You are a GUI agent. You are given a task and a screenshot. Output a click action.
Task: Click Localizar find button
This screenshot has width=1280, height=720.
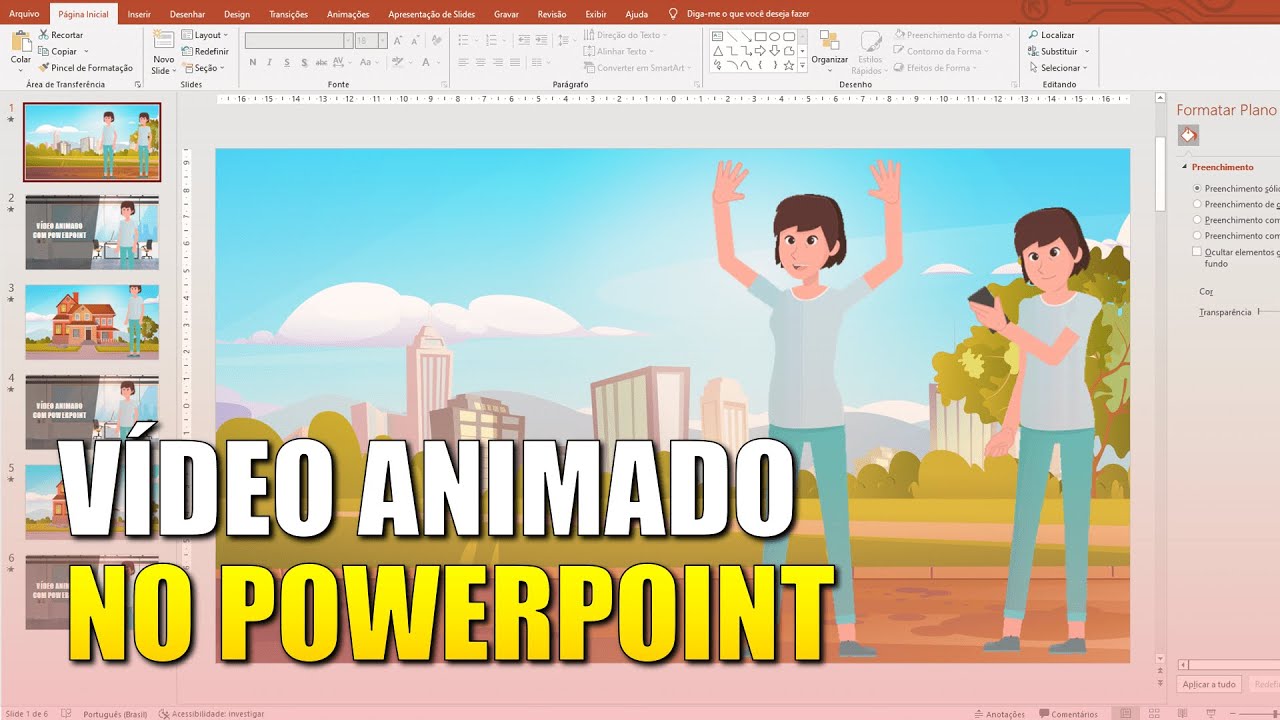pyautogui.click(x=1052, y=35)
